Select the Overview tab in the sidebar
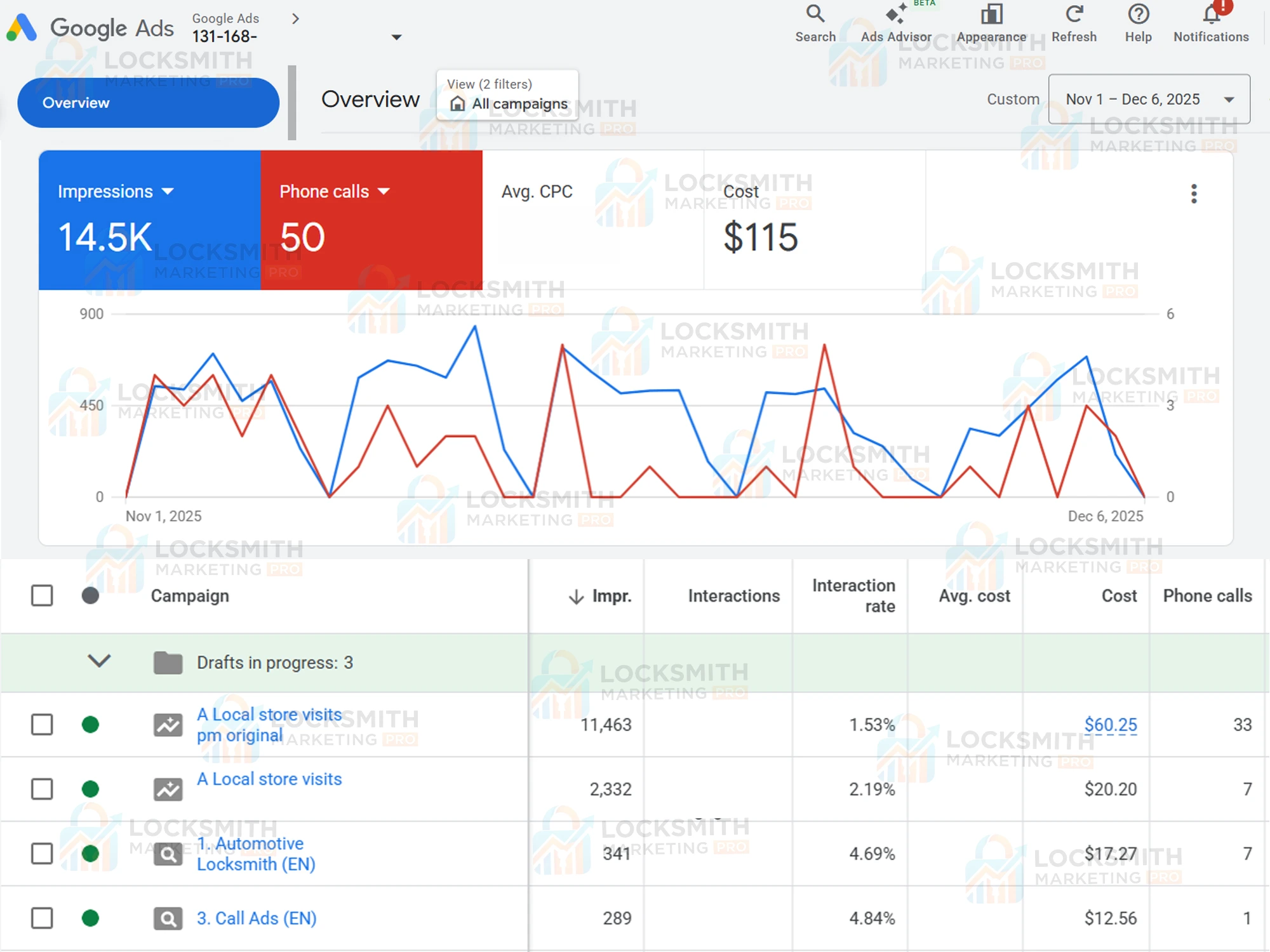 (148, 102)
